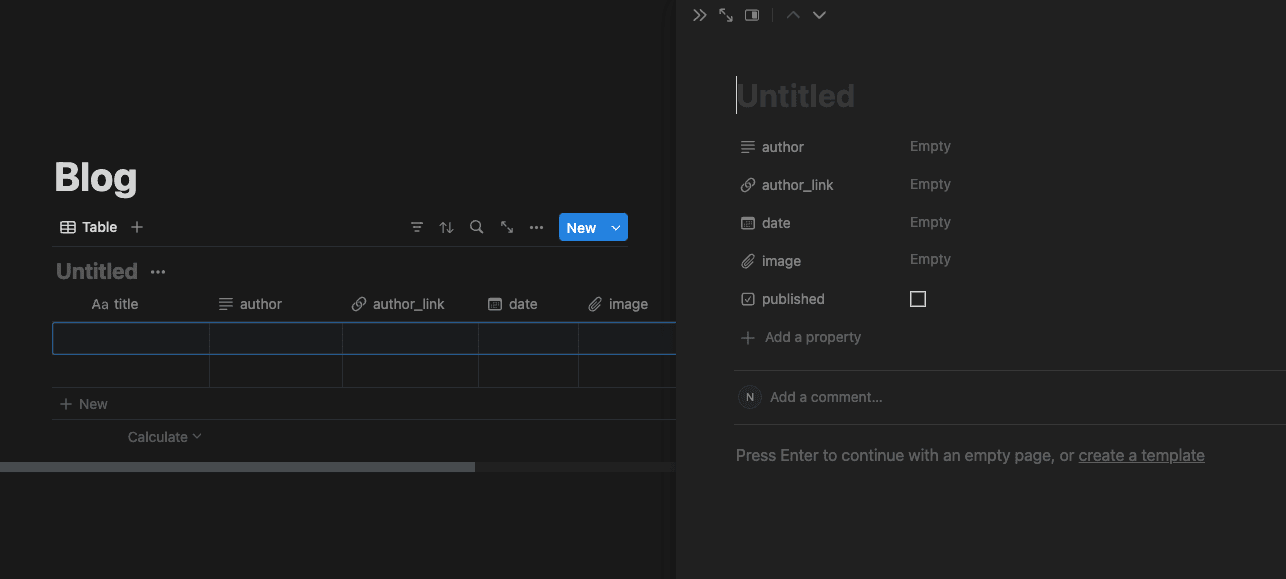Viewport: 1286px width, 579px height.
Task: Click the create a template link
Action: pyautogui.click(x=1141, y=455)
